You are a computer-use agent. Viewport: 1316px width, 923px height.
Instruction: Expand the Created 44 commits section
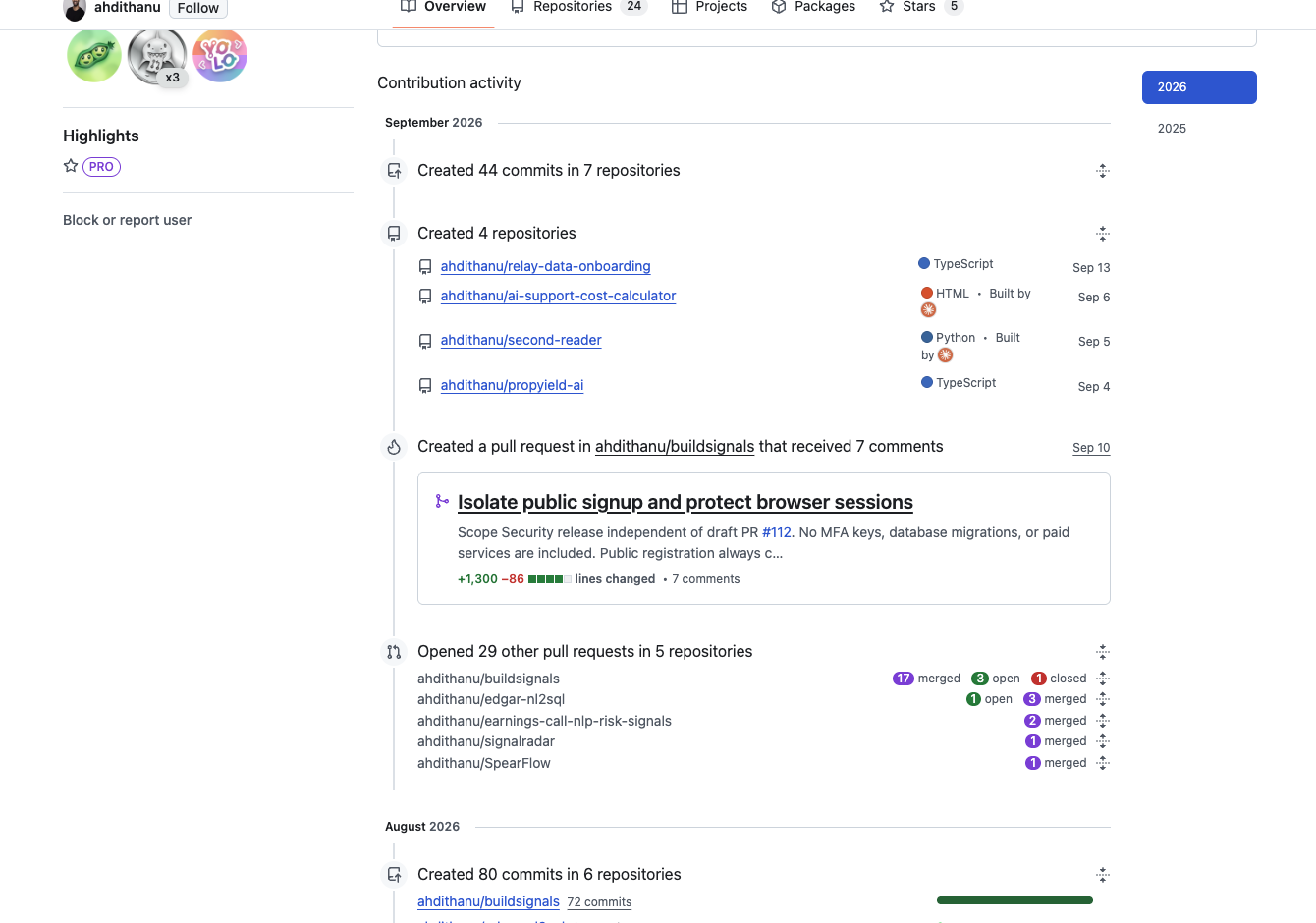tap(1103, 171)
